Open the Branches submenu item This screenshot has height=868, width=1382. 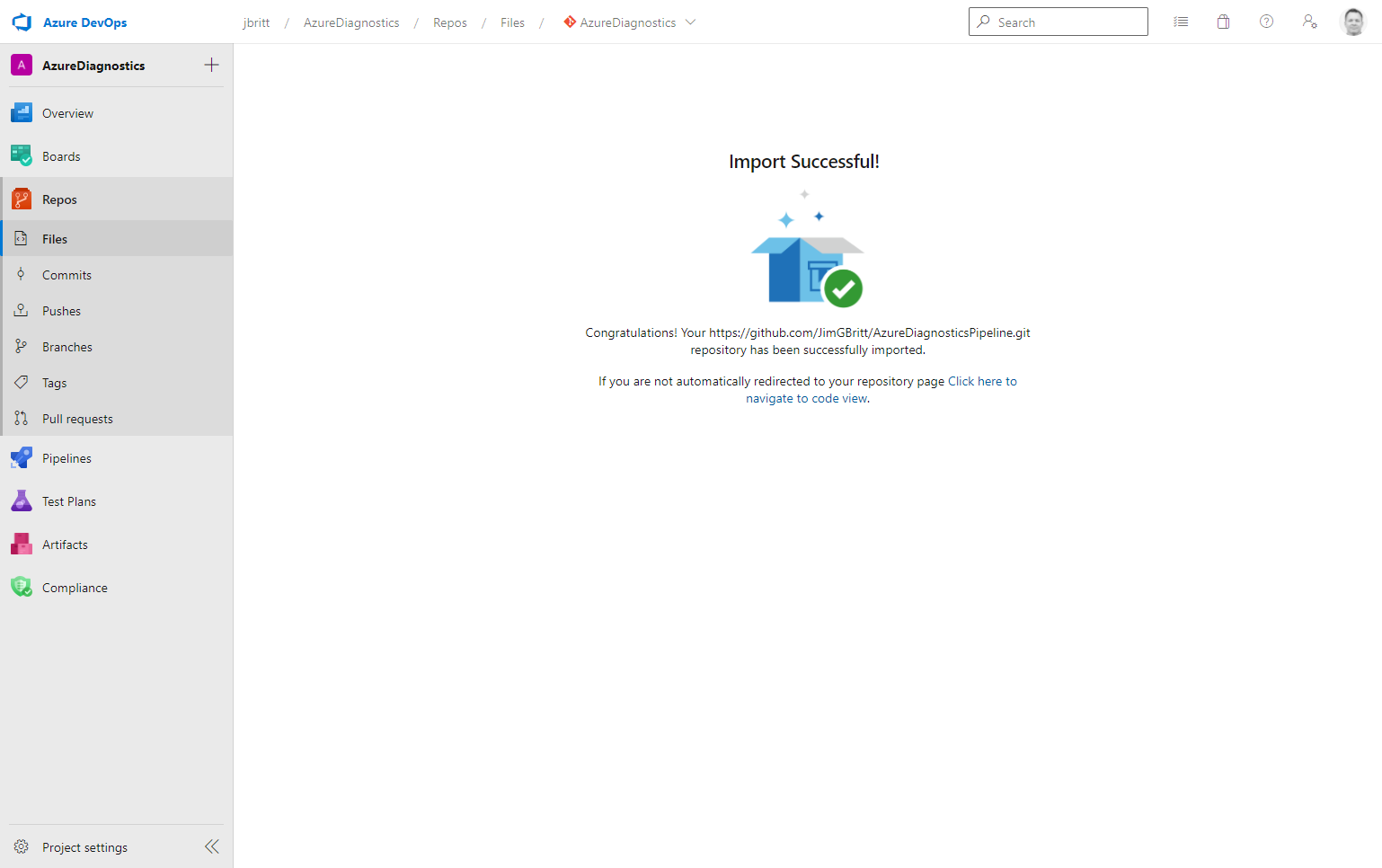pos(67,347)
